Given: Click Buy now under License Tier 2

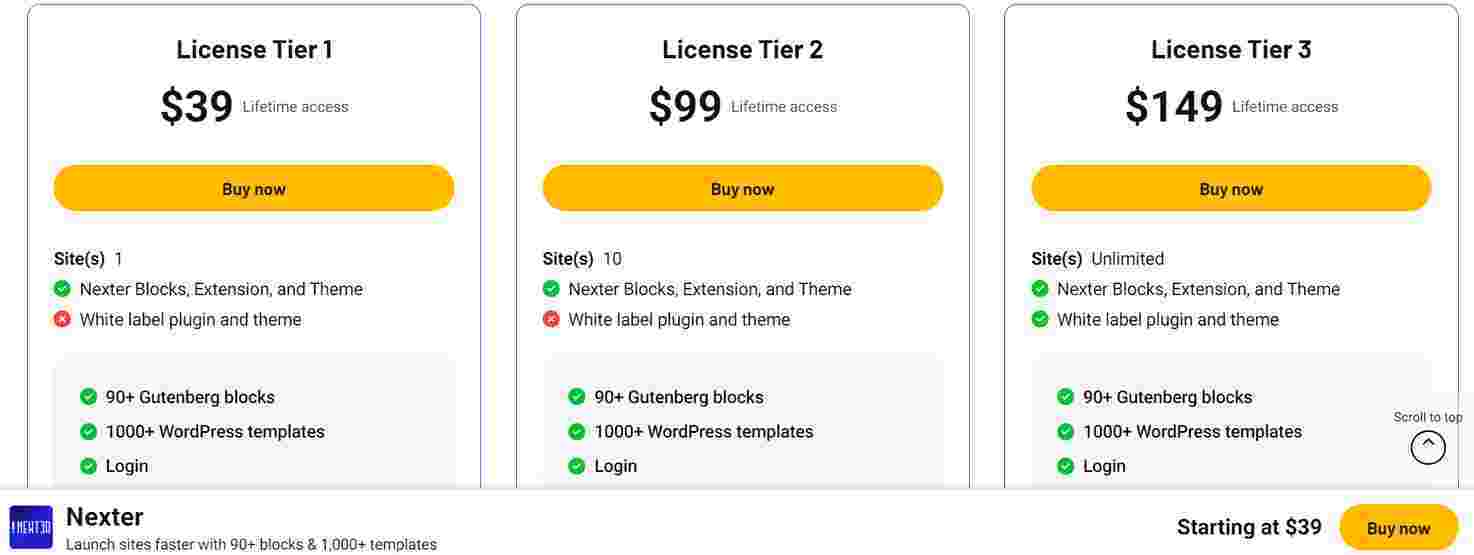Looking at the screenshot, I should pyautogui.click(x=742, y=189).
